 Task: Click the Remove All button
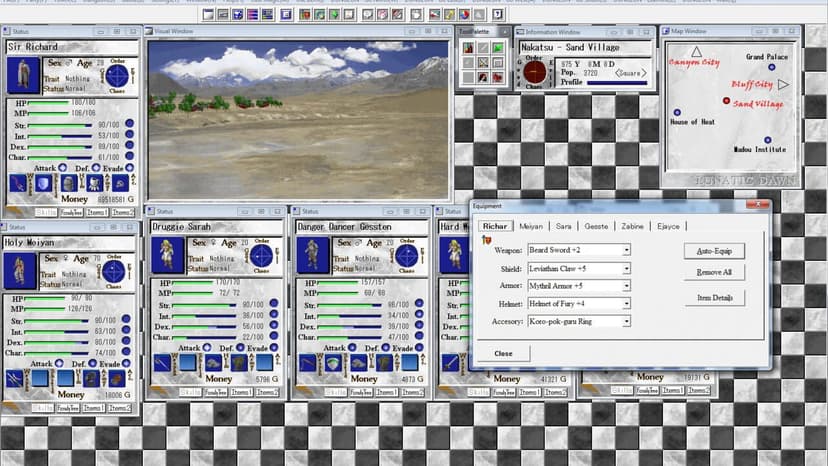714,272
